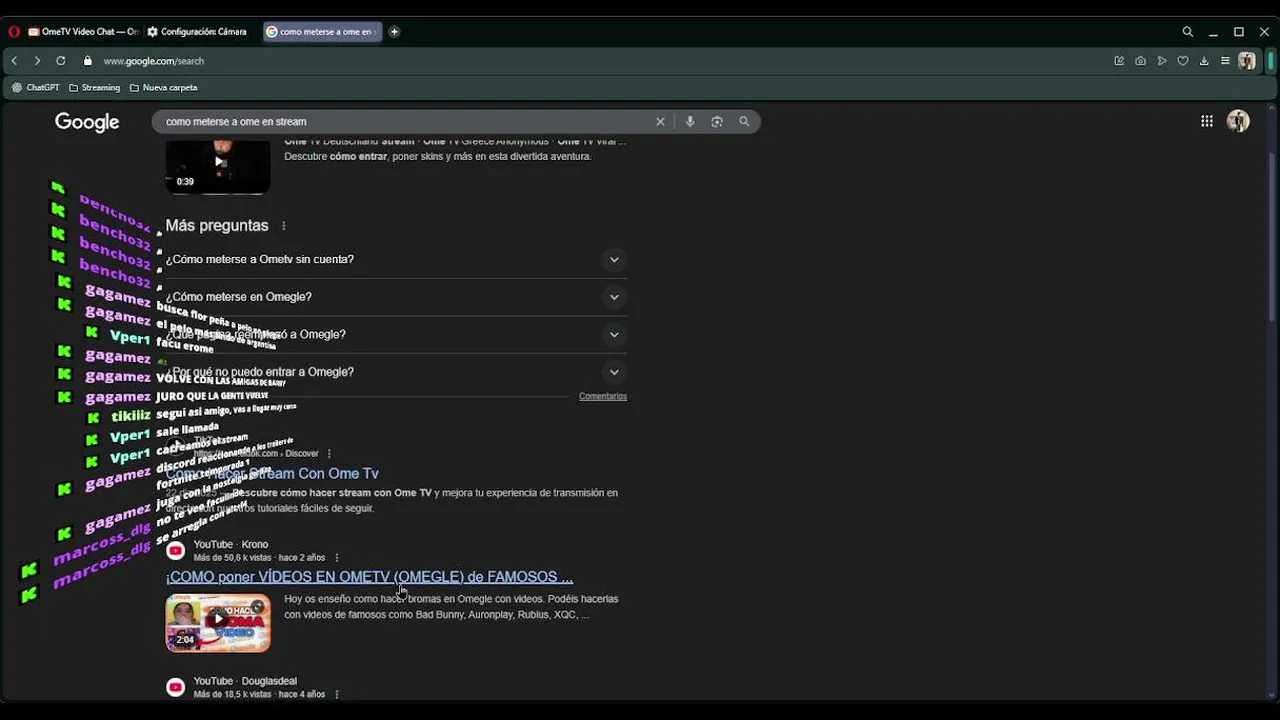The image size is (1280, 720).
Task: Go forward with the browser arrow
Action: [37, 61]
